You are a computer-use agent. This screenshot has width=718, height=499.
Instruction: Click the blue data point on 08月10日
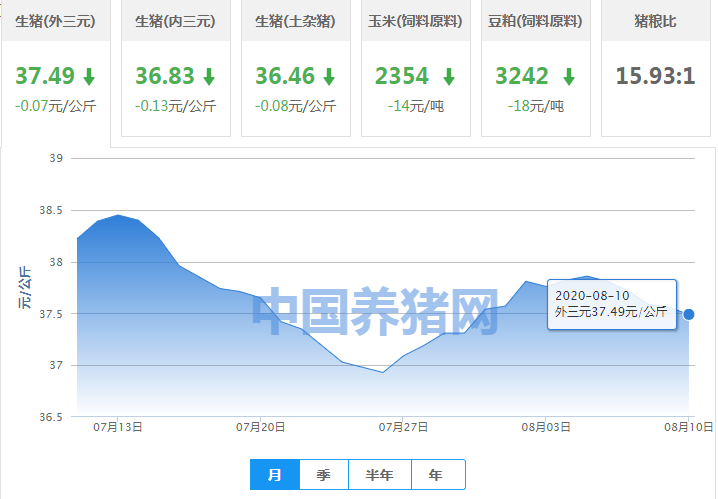click(x=688, y=314)
